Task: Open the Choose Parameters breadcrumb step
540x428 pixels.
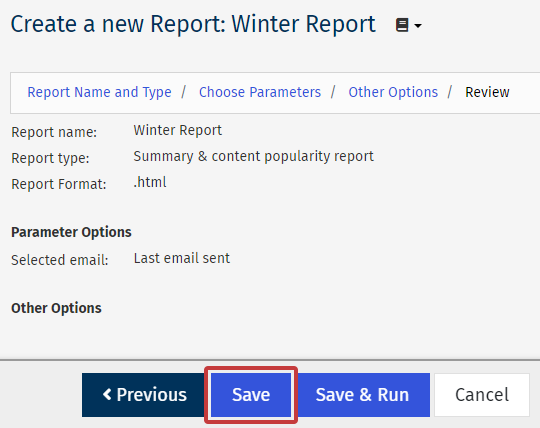Action: (x=260, y=92)
